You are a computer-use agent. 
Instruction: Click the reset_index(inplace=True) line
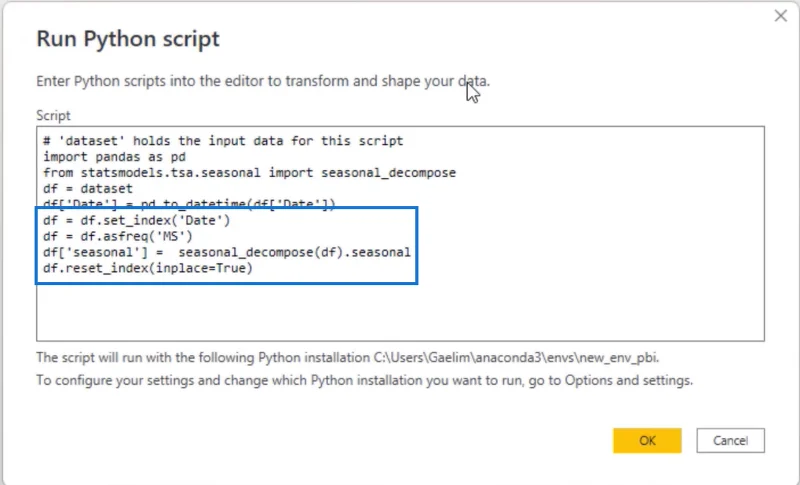[147, 268]
